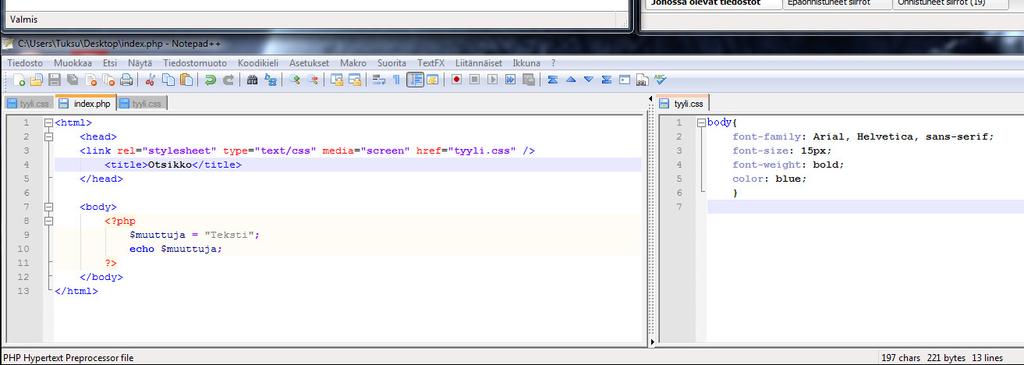
Task: Save the current file via floppy icon
Action: 54,80
